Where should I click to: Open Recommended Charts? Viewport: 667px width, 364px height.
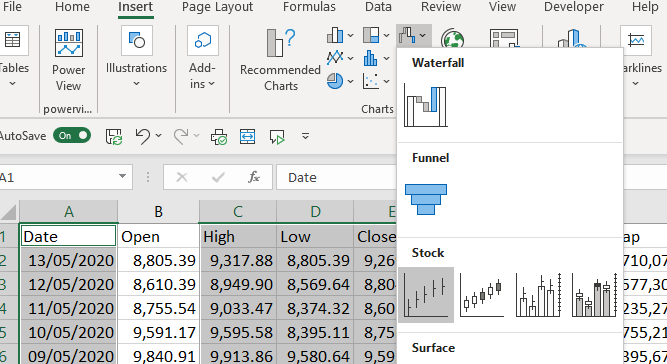(x=280, y=60)
